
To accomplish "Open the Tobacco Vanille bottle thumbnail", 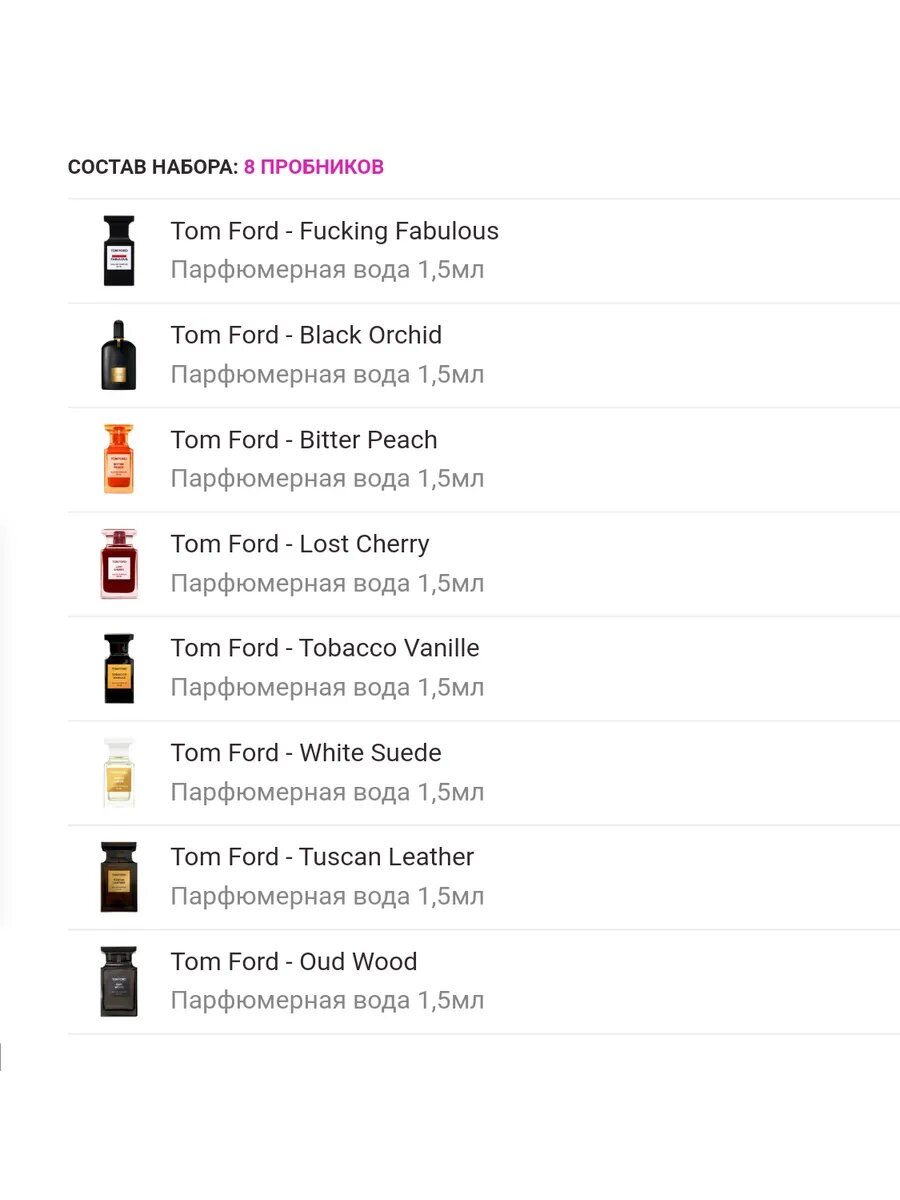I will tap(119, 668).
